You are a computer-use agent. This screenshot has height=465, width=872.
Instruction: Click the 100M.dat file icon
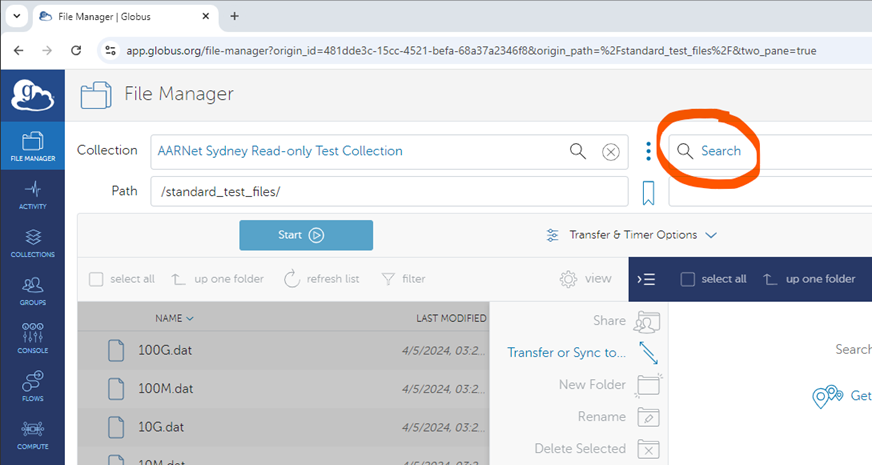click(116, 389)
